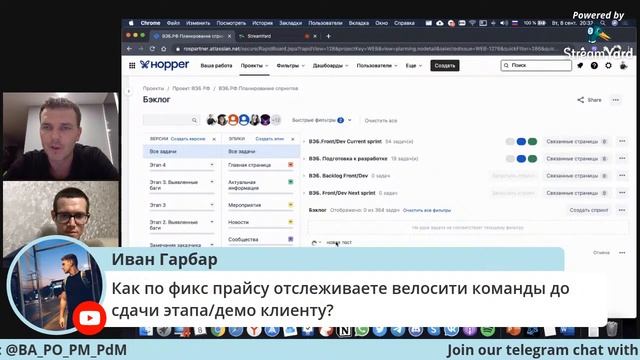The width and height of the screenshot is (640, 360).
Task: Open the Jira app switcher grid
Action: coord(132,65)
